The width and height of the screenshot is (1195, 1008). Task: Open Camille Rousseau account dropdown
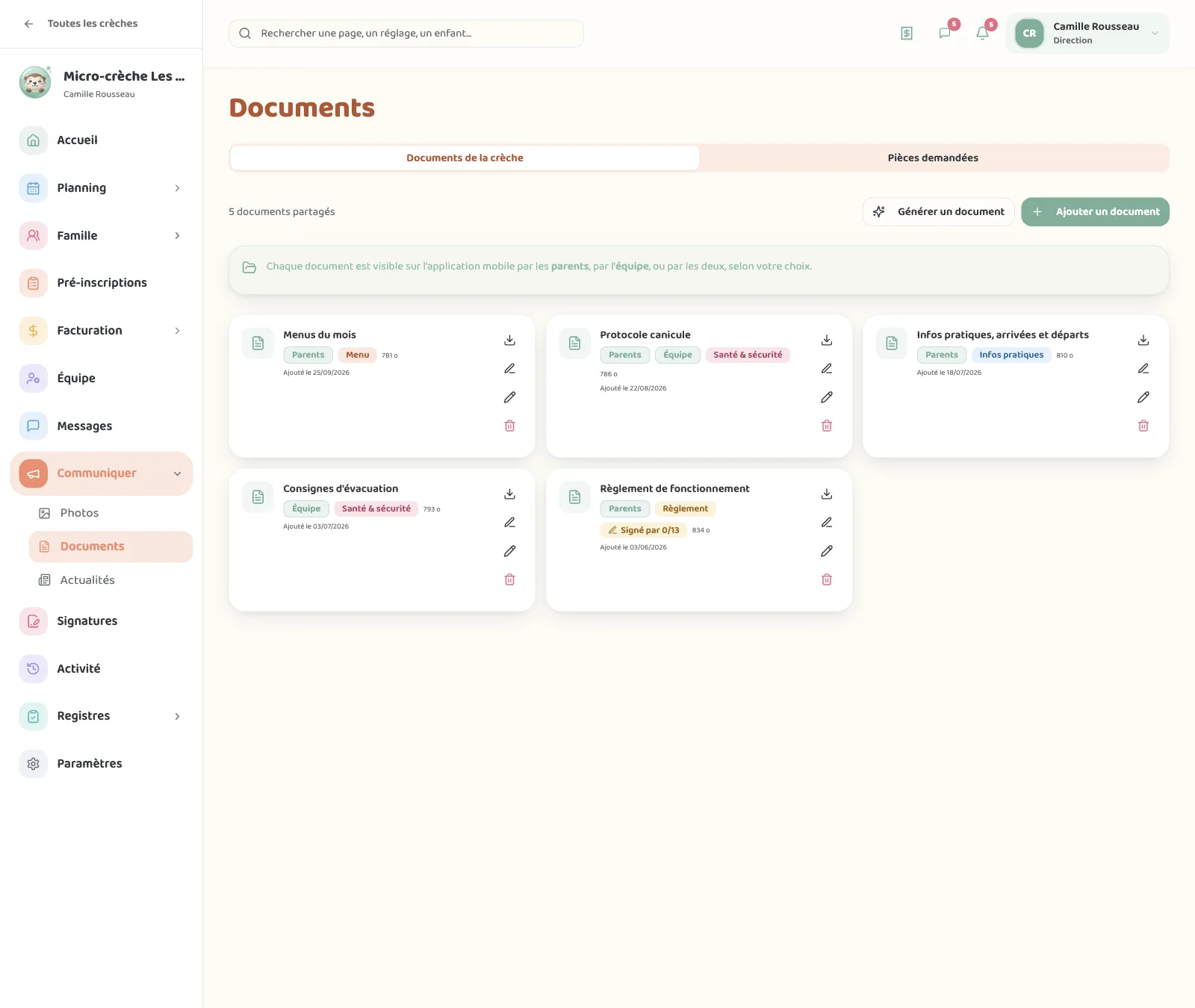point(1087,33)
